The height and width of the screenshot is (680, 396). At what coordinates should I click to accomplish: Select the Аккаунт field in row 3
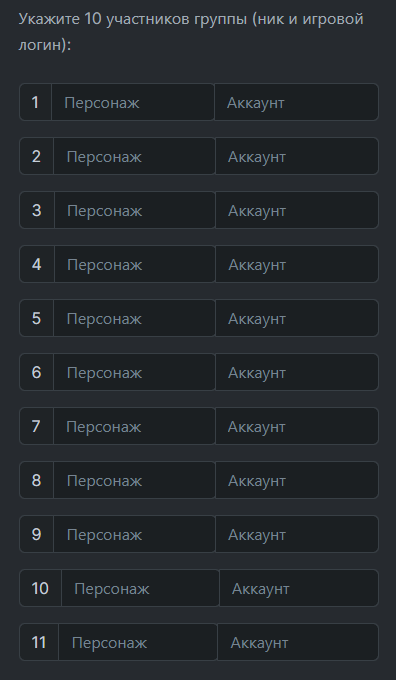[297, 210]
